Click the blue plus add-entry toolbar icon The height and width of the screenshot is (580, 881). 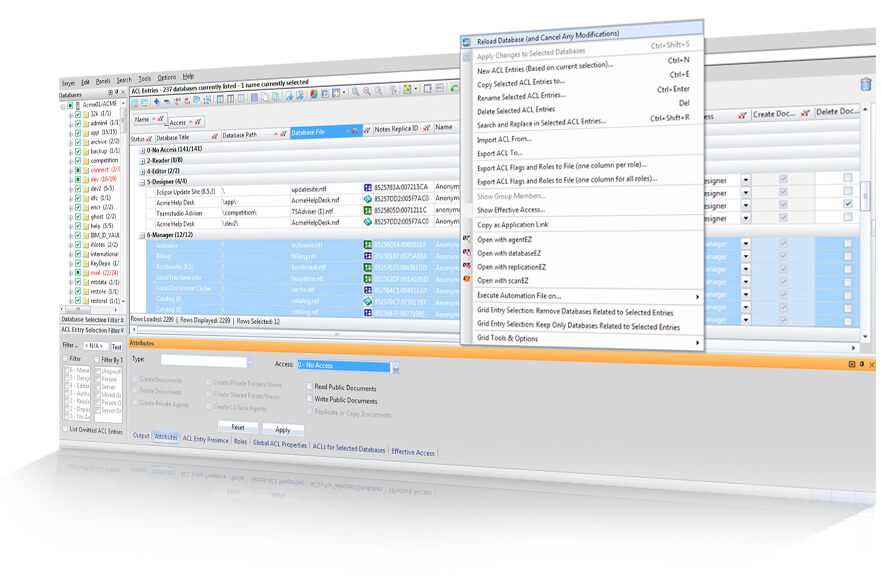[156, 102]
